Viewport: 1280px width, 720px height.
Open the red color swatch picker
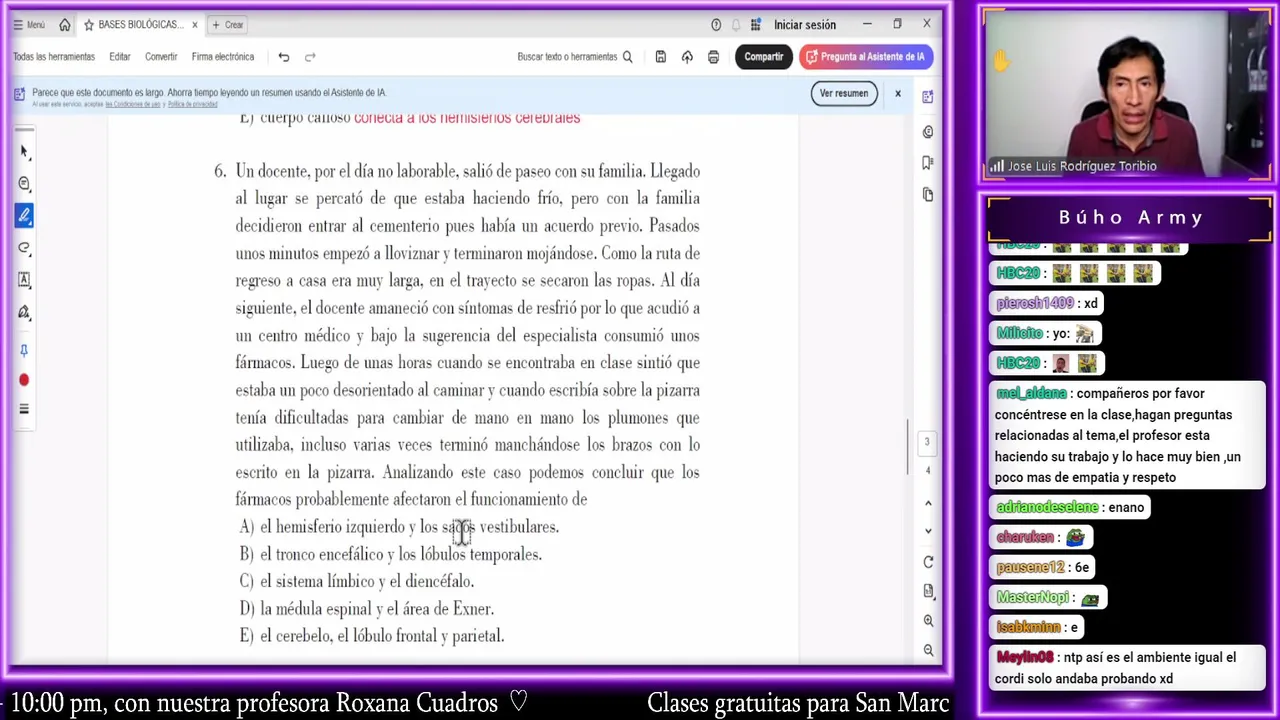(x=24, y=380)
